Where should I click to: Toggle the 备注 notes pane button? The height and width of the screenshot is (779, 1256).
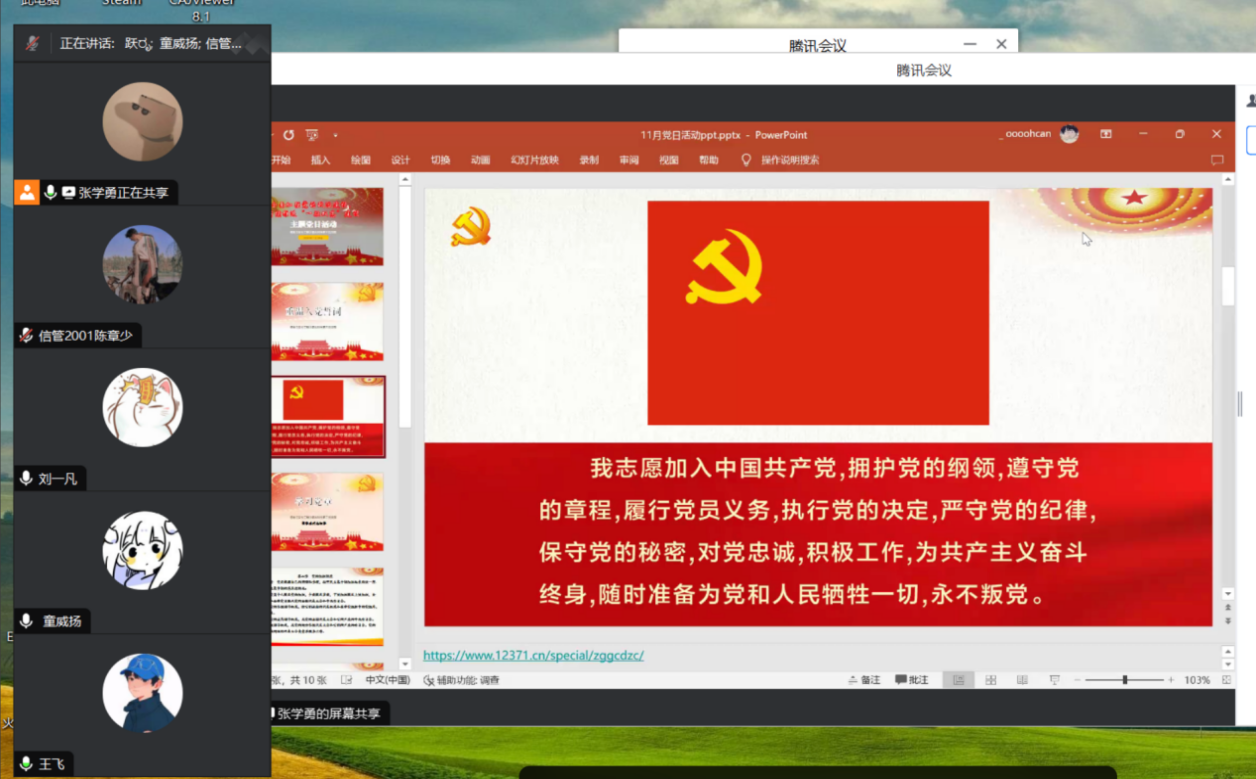click(864, 680)
